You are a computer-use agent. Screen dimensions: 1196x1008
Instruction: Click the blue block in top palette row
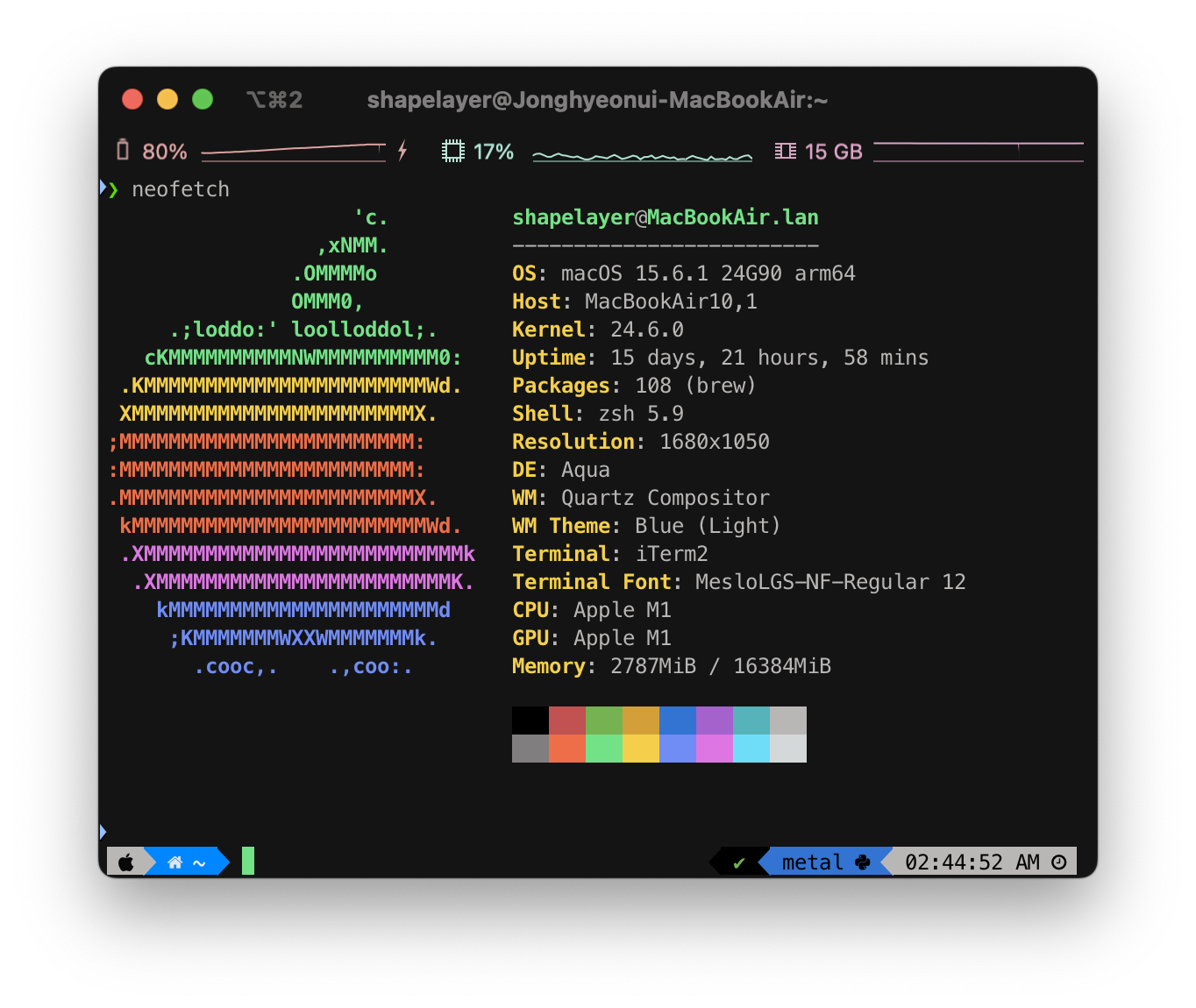677,721
